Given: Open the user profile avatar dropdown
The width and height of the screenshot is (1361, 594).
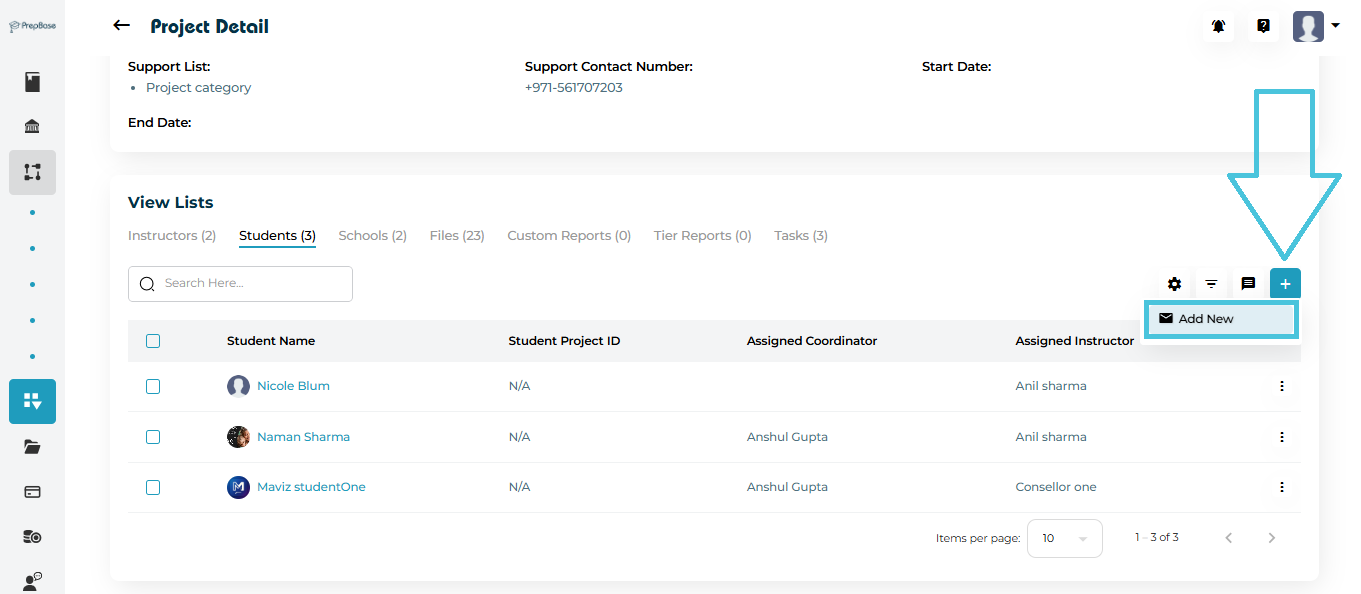Looking at the screenshot, I should 1315,27.
